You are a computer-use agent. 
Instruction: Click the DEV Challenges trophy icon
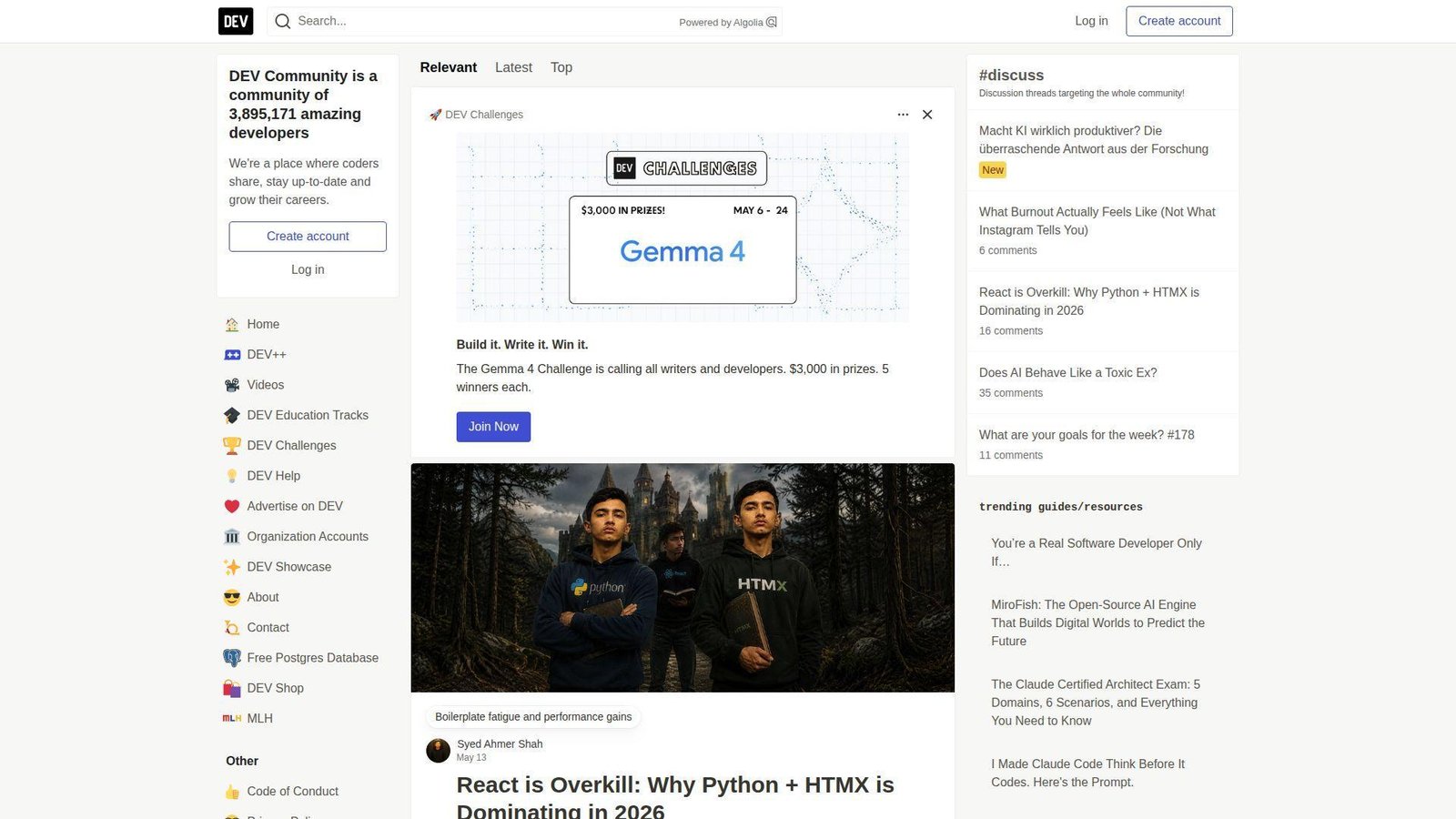coord(232,446)
